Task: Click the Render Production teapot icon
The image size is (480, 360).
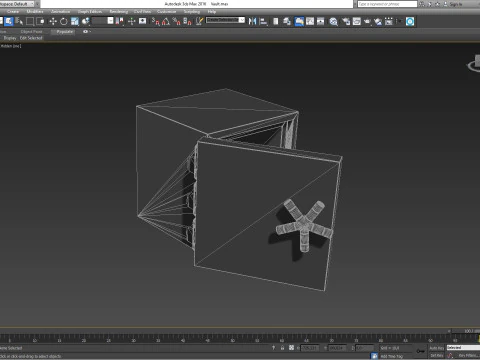Action: pos(367,21)
